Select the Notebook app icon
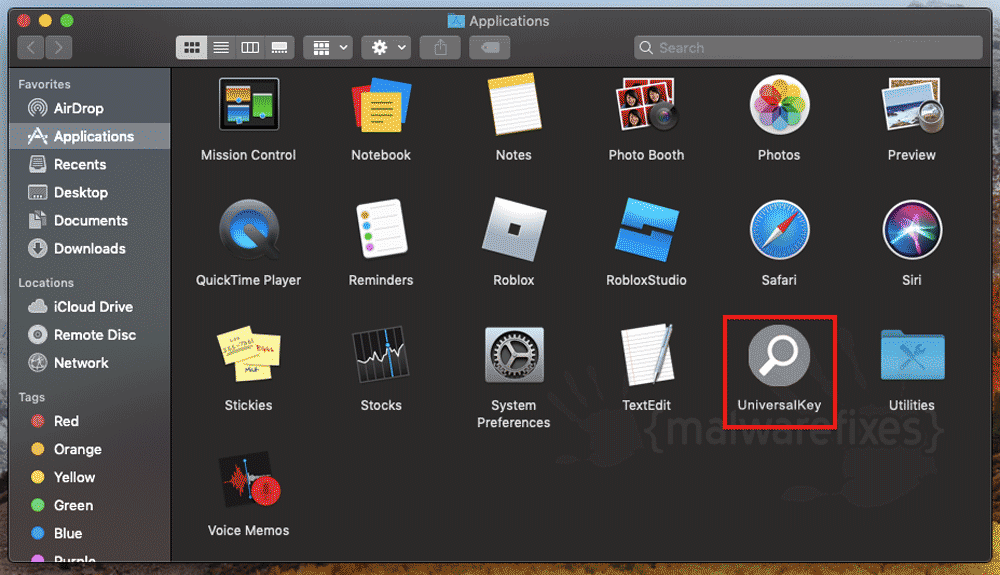Image resolution: width=1000 pixels, height=575 pixels. pos(381,105)
